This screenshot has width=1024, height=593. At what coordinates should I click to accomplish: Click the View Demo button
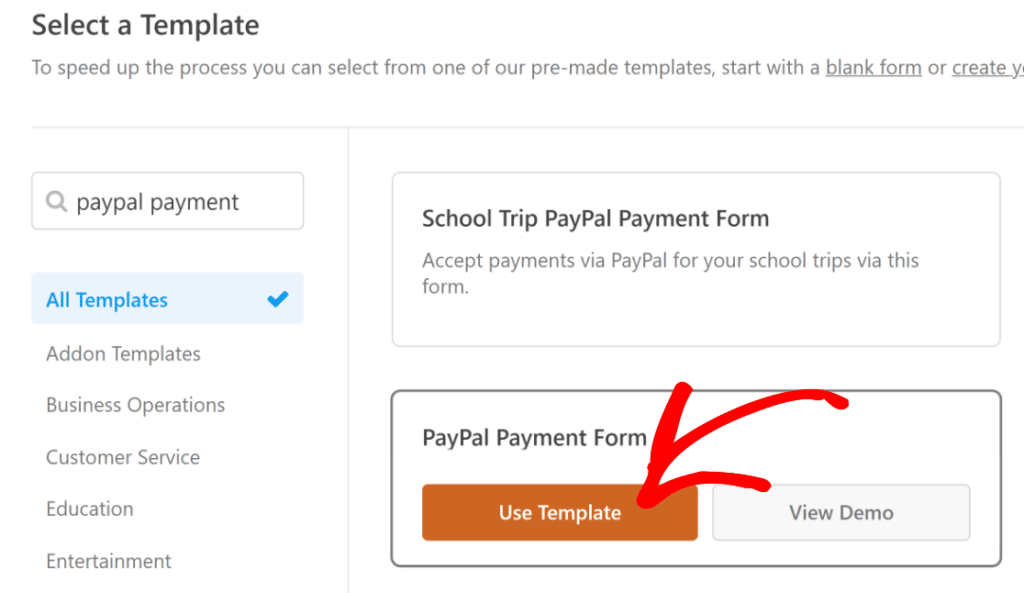[841, 512]
